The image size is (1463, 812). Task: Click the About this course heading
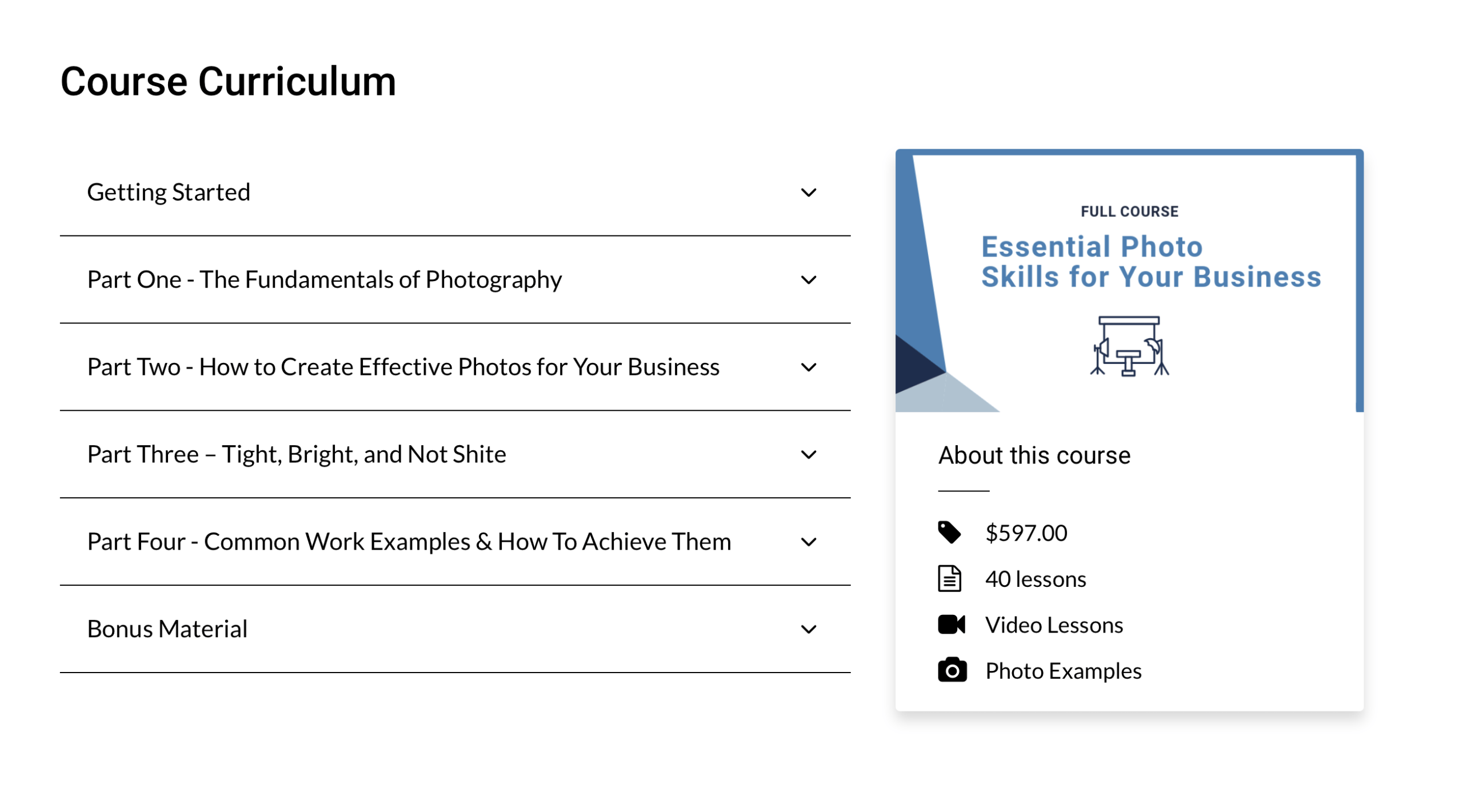pos(1034,454)
